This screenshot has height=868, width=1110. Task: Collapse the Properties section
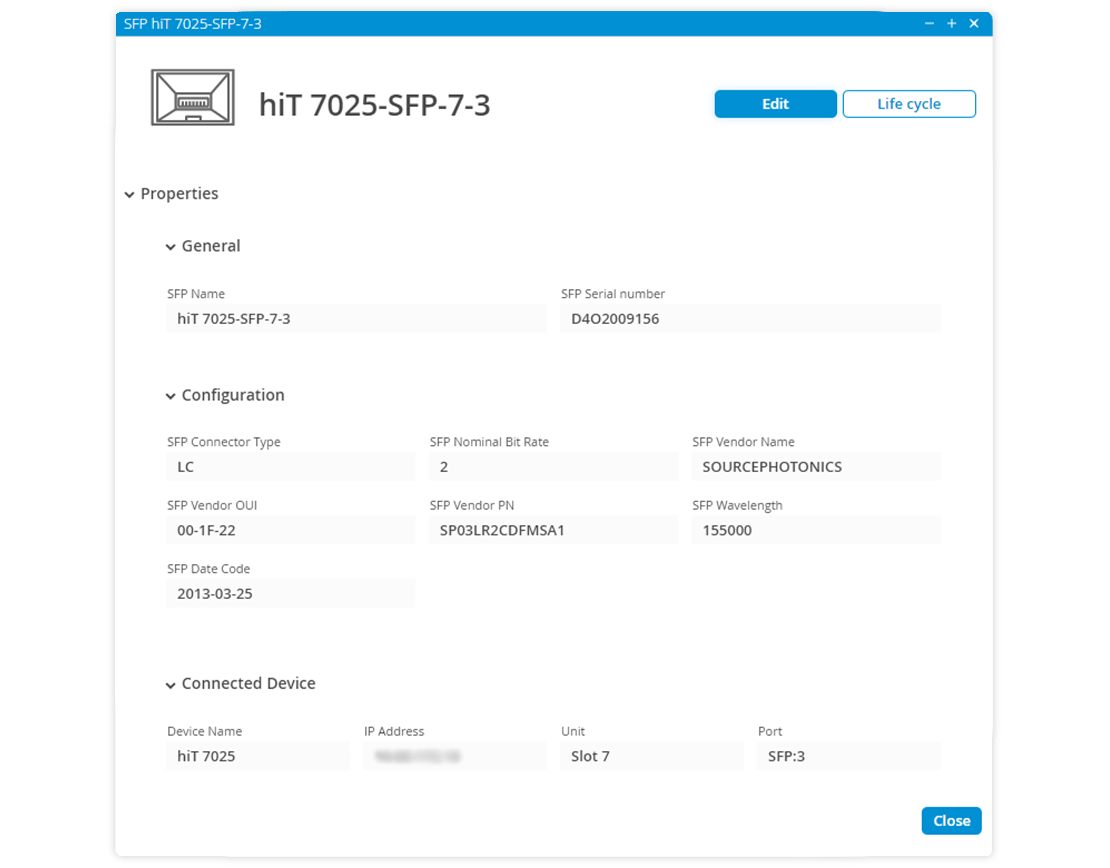point(130,194)
